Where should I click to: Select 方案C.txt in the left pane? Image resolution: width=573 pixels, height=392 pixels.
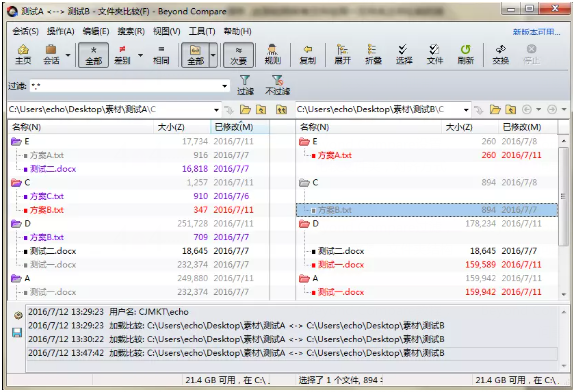coord(47,196)
